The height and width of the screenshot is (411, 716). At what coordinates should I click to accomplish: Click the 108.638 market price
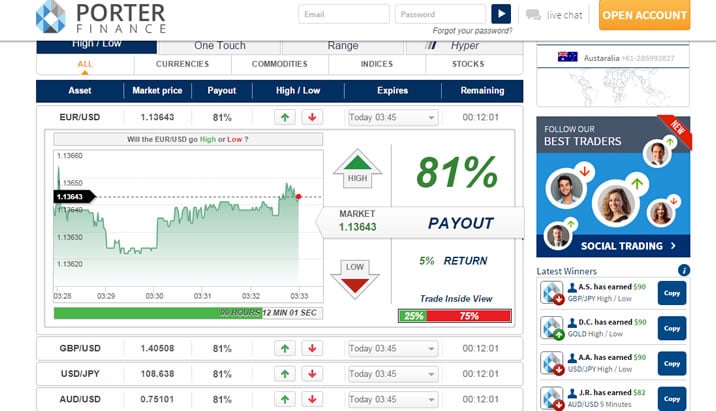[x=157, y=374]
